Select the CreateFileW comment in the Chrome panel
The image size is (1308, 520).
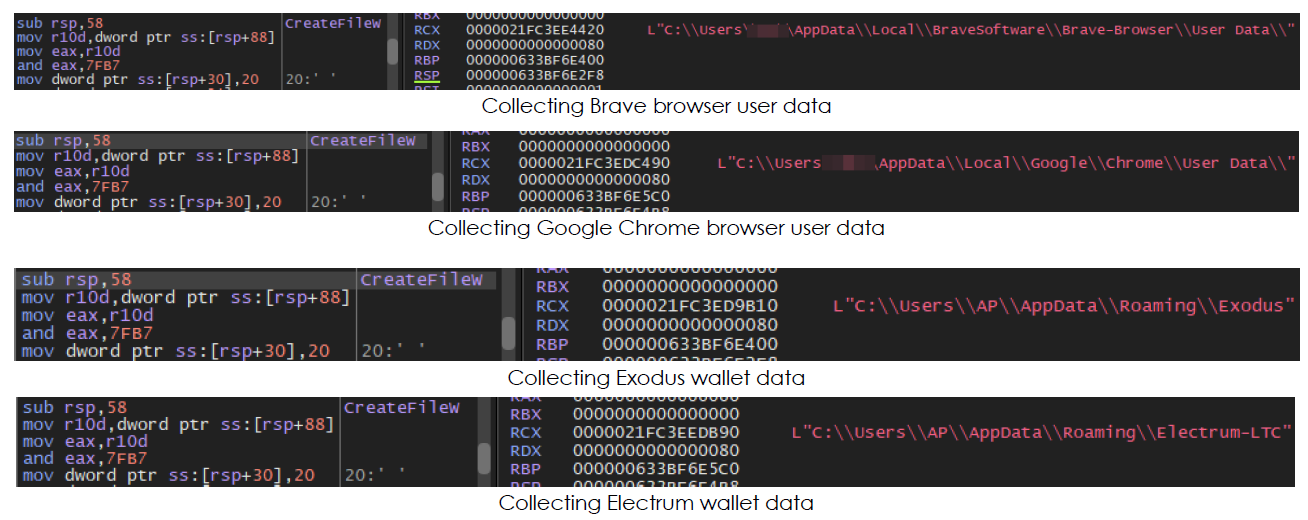(361, 141)
